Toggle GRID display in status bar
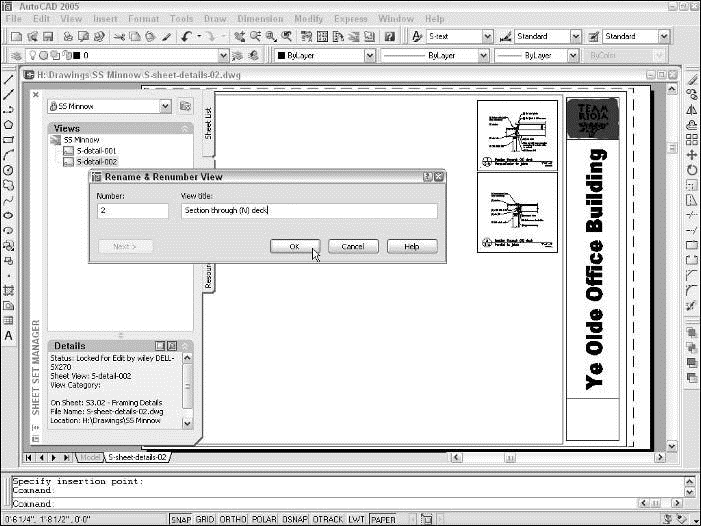Screen dimensions: 701x526 (x=205, y=519)
